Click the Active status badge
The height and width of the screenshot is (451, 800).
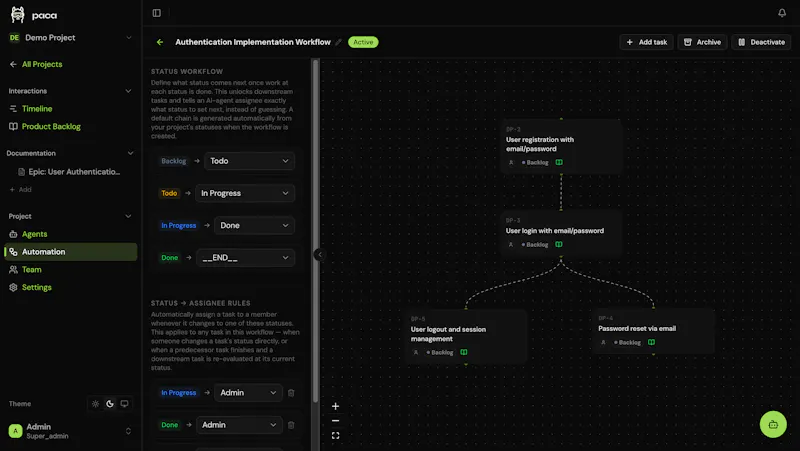[x=363, y=42]
